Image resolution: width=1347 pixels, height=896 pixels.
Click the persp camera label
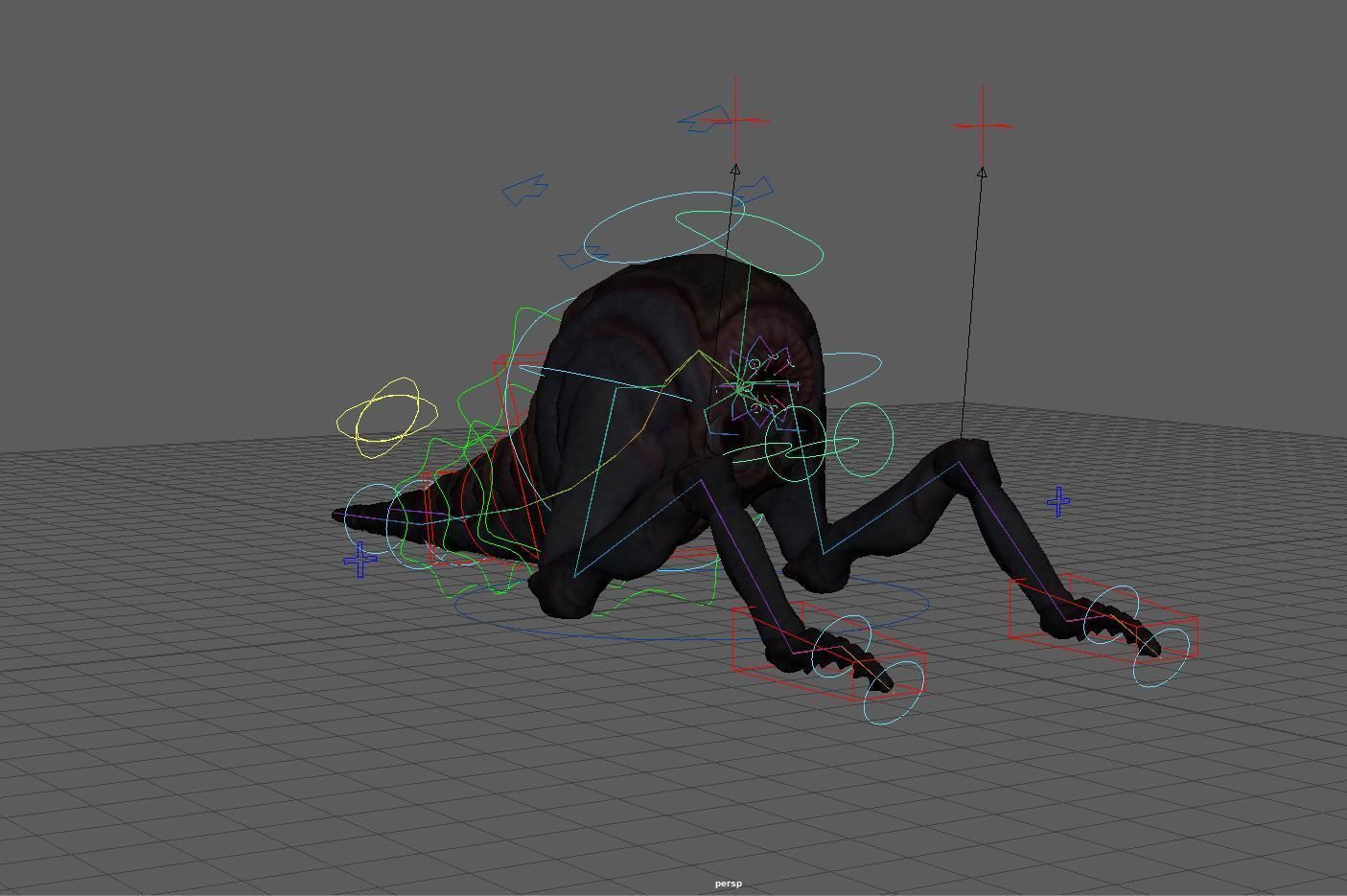coord(729,884)
